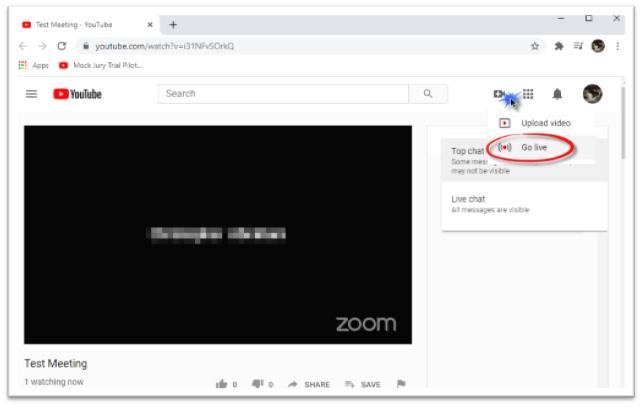
Task: Open the notifications bell
Action: (557, 94)
